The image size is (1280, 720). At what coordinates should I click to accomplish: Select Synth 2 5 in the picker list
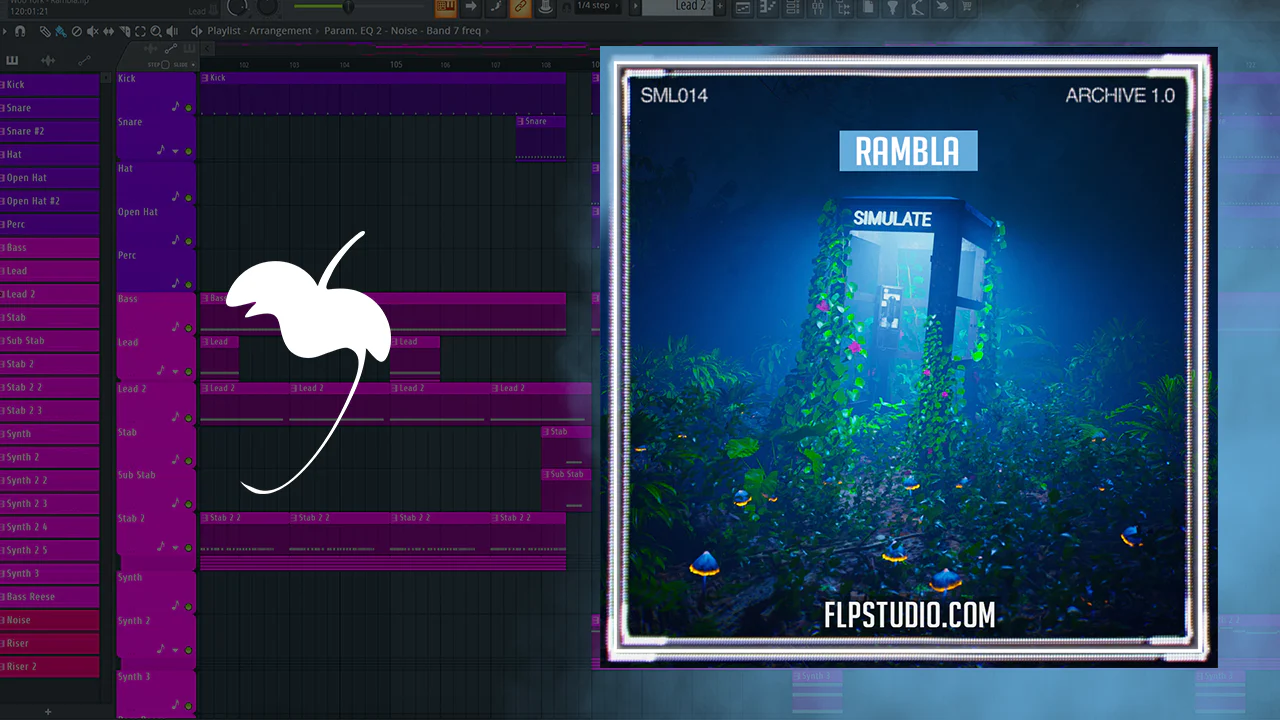click(x=50, y=550)
